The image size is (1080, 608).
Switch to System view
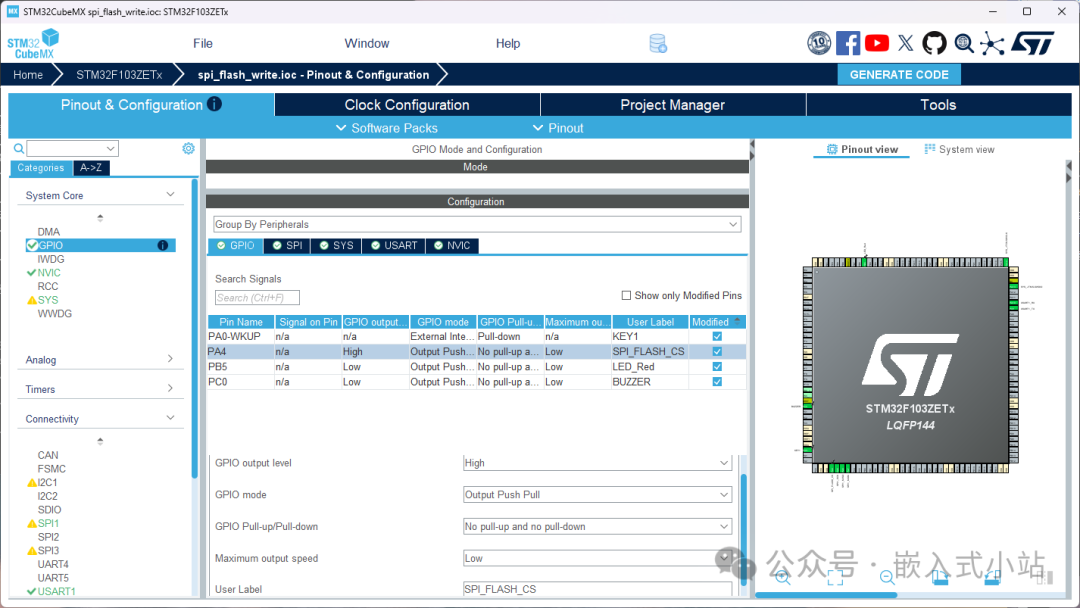(959, 149)
